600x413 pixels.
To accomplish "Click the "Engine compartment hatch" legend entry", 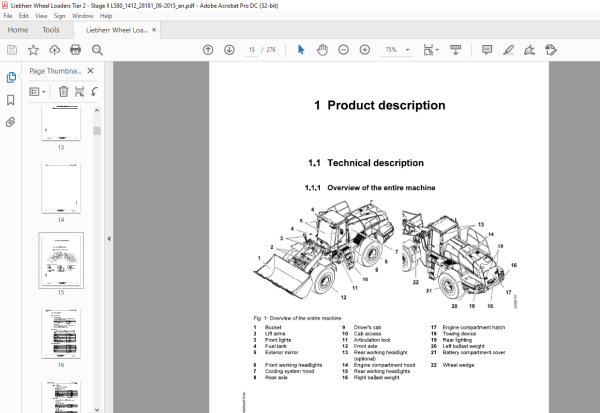I will coord(474,328).
